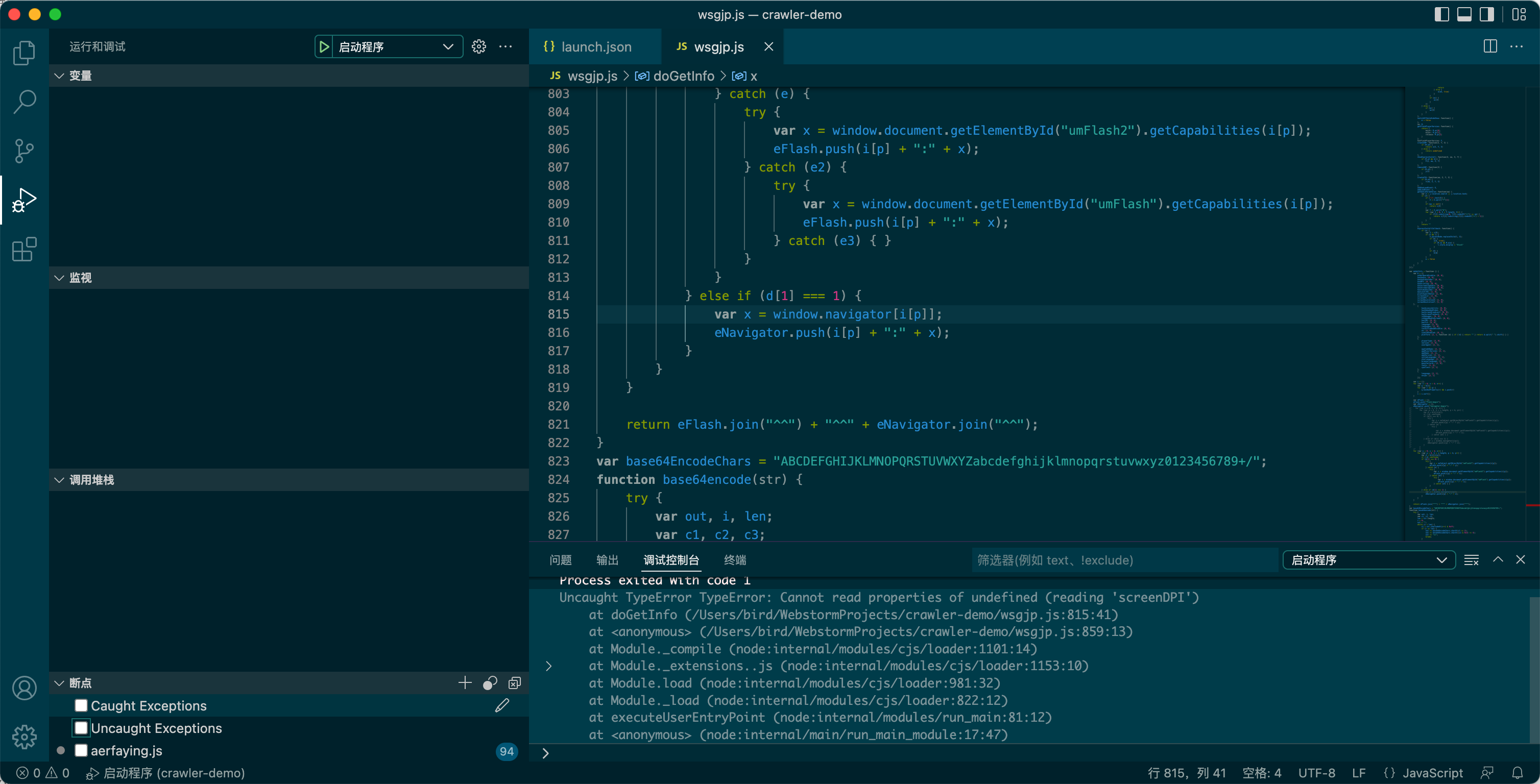1540x784 pixels.
Task: Switch to the 终端 panel tab
Action: 735,560
